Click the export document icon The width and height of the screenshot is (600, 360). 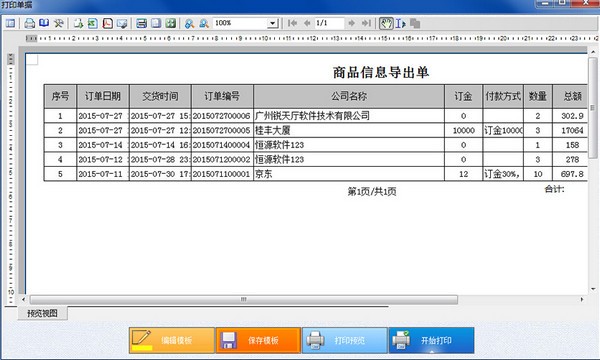click(78, 23)
